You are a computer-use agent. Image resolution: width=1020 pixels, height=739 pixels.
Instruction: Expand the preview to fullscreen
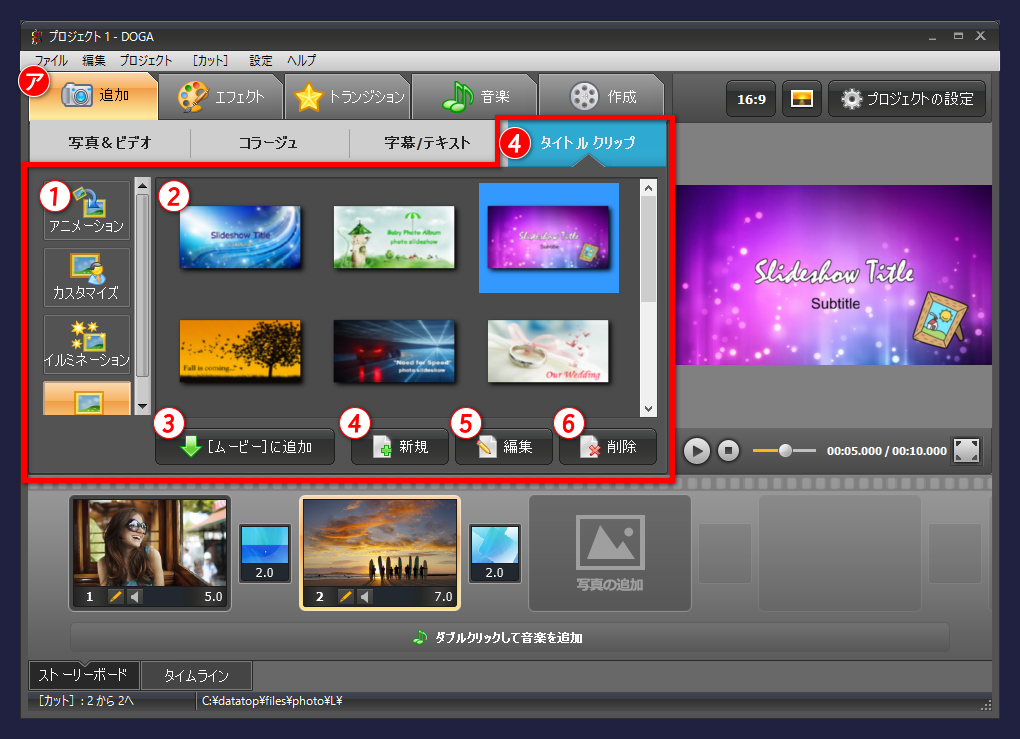tap(966, 451)
